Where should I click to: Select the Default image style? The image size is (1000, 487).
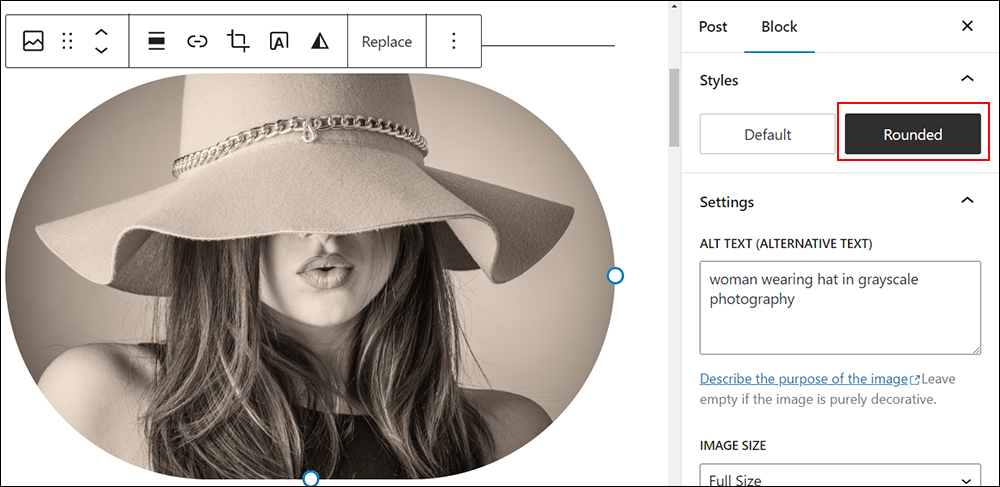[767, 134]
